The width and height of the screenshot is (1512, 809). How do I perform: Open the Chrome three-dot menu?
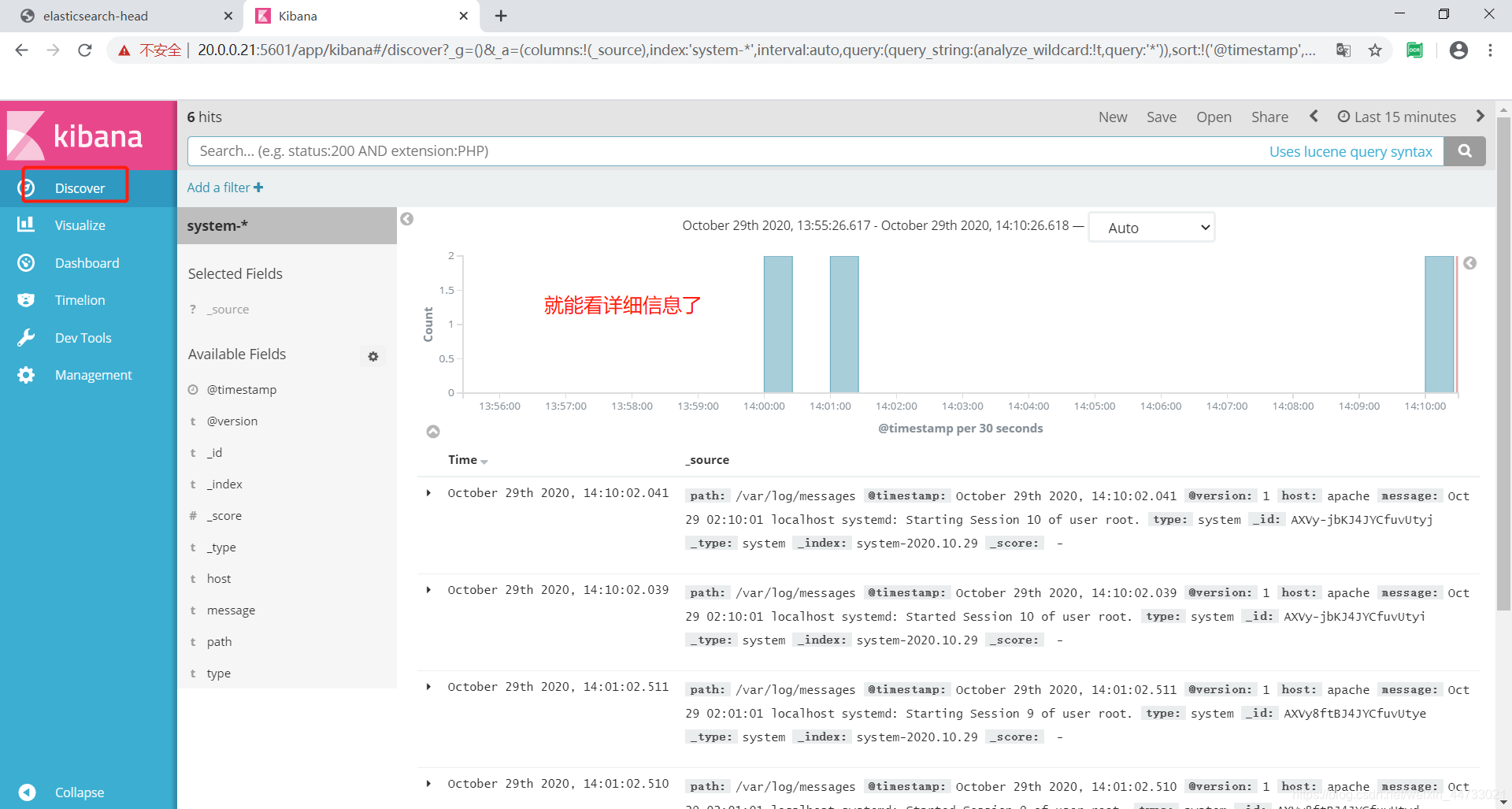(x=1490, y=50)
